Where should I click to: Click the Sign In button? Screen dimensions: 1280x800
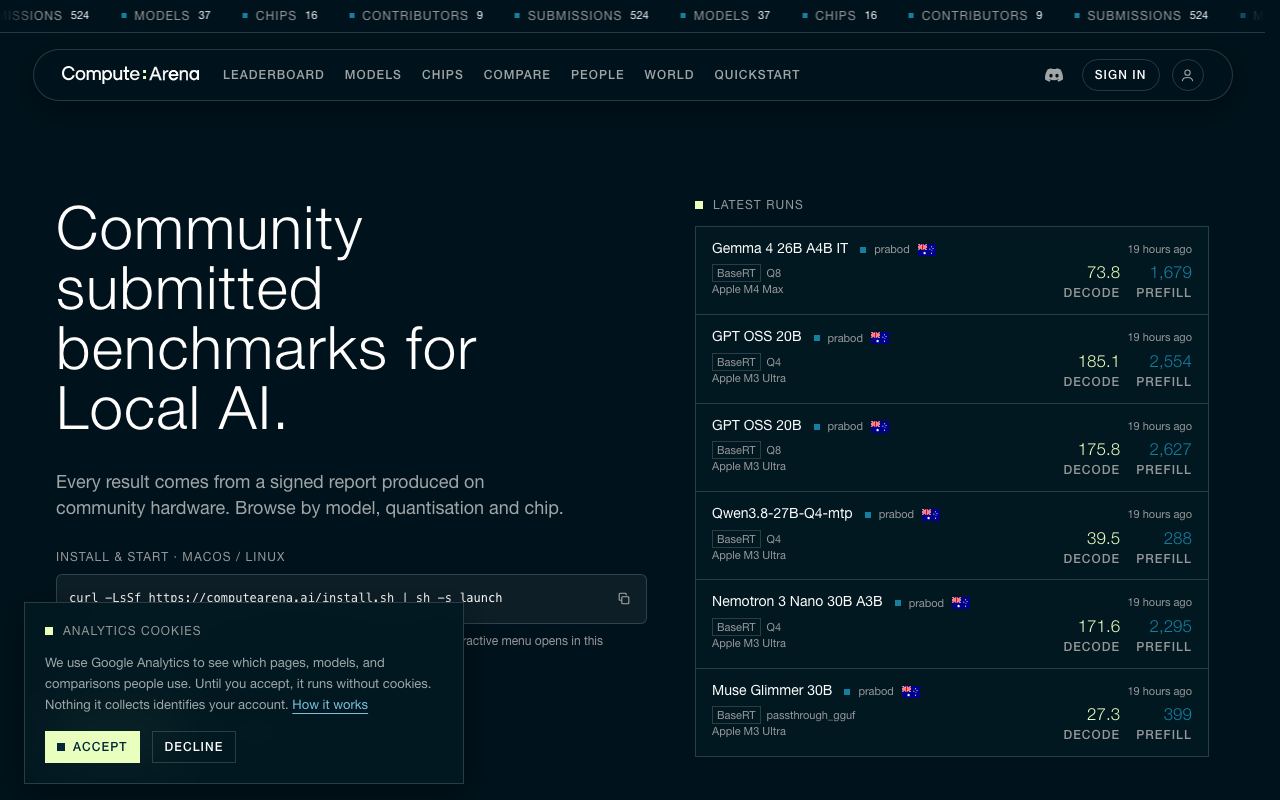(1120, 75)
